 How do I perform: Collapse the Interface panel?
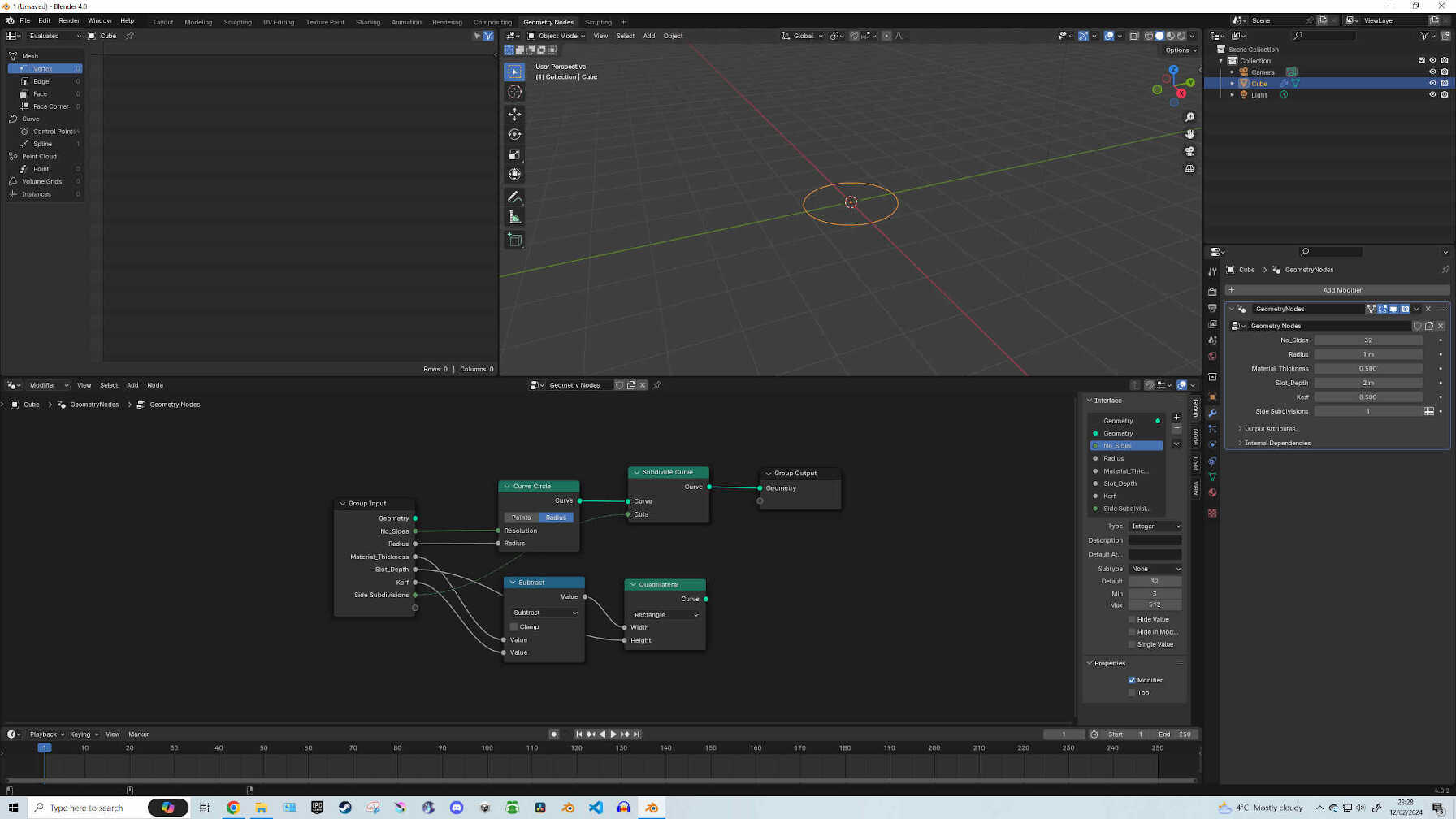1105,401
